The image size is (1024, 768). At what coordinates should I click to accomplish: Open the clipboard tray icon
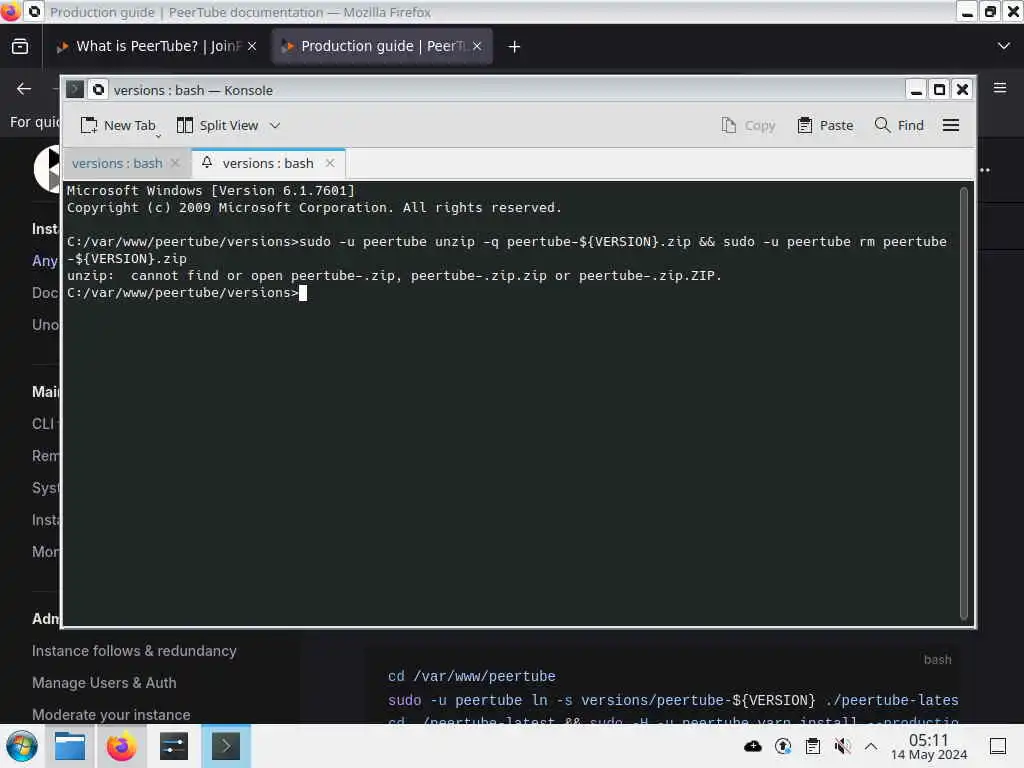pos(812,746)
